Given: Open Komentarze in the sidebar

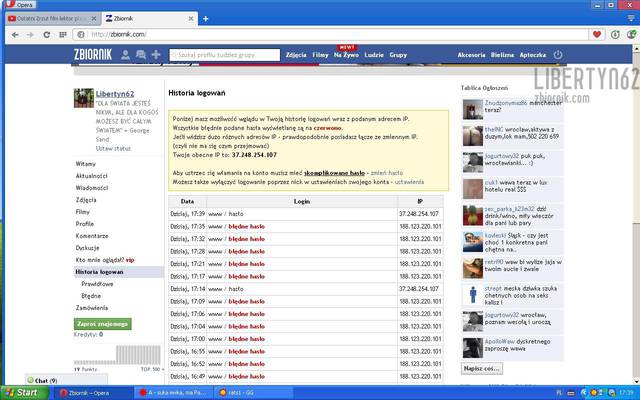Looking at the screenshot, I should coord(92,236).
